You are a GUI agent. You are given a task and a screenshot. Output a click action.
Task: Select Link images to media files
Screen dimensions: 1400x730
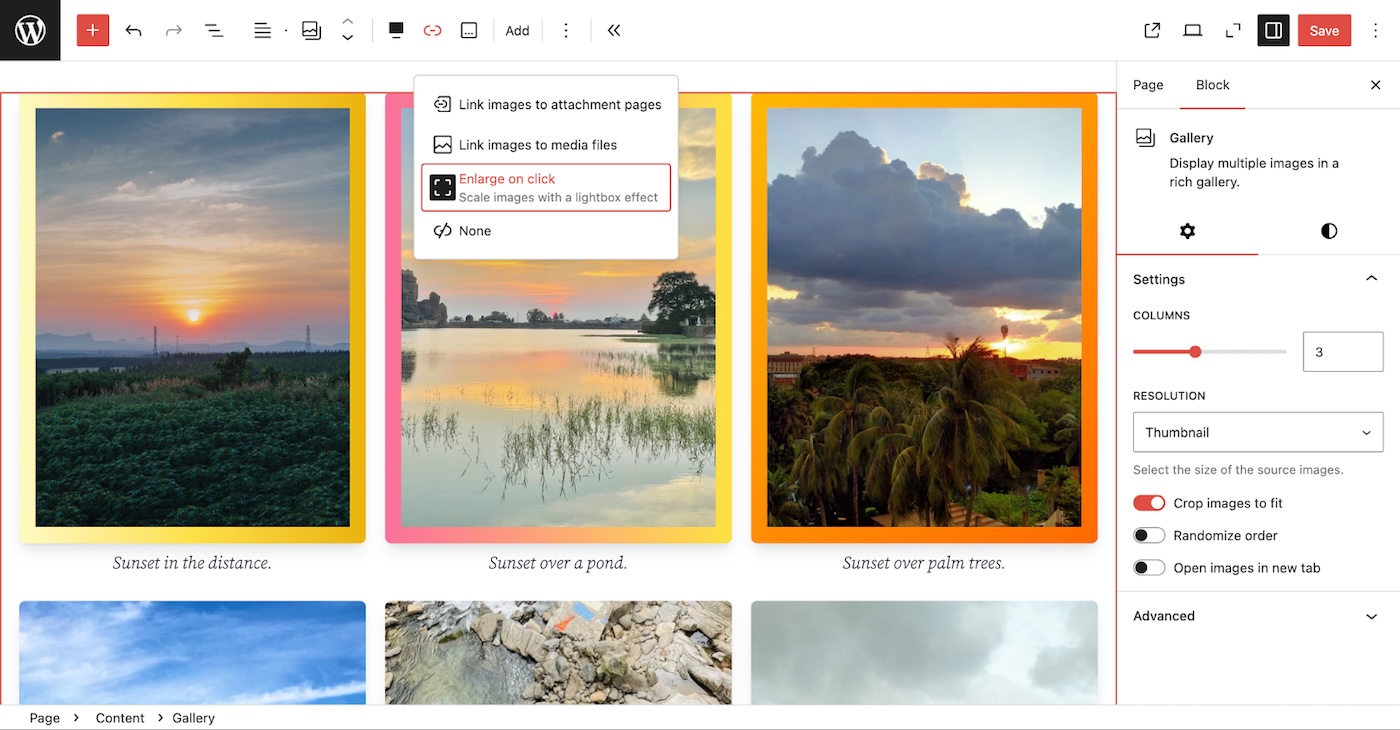pyautogui.click(x=537, y=145)
